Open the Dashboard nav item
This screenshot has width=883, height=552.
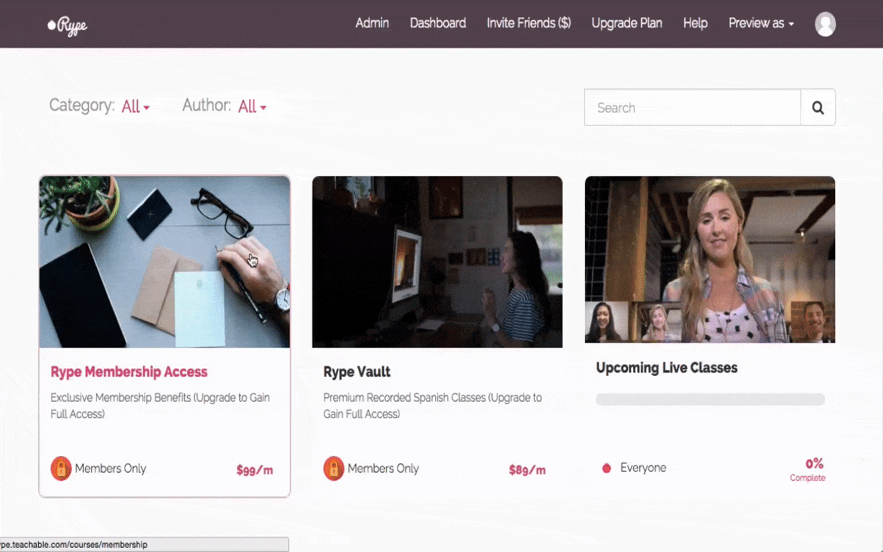point(438,23)
